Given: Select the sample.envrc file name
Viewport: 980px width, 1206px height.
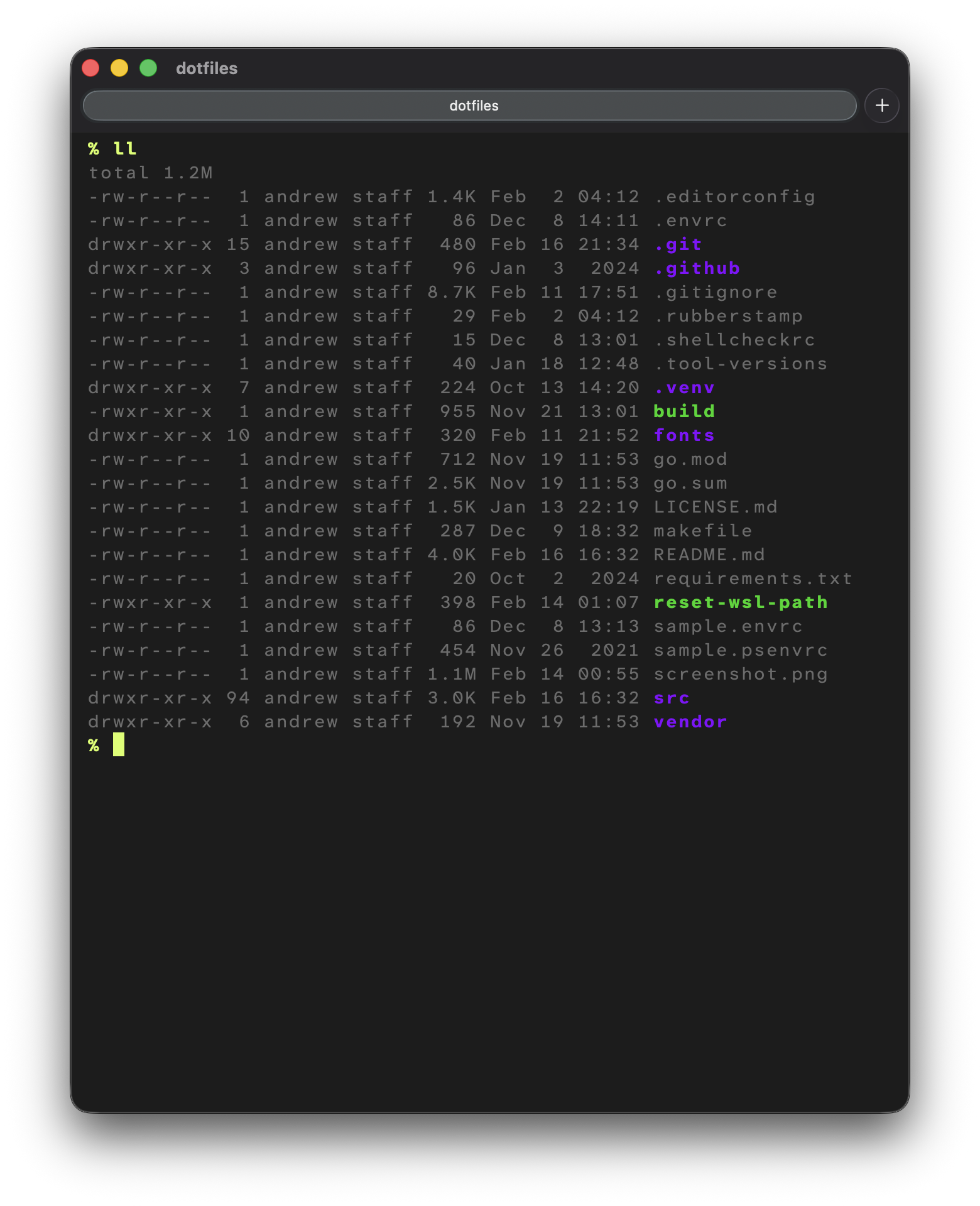Looking at the screenshot, I should coord(728,626).
